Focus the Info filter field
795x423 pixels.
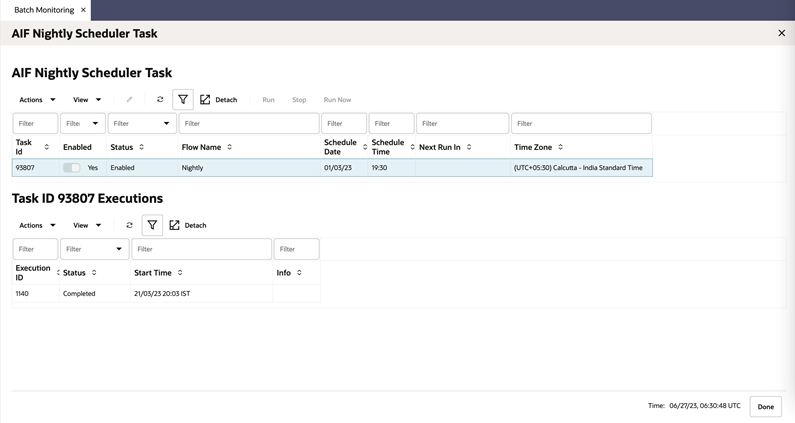click(297, 249)
